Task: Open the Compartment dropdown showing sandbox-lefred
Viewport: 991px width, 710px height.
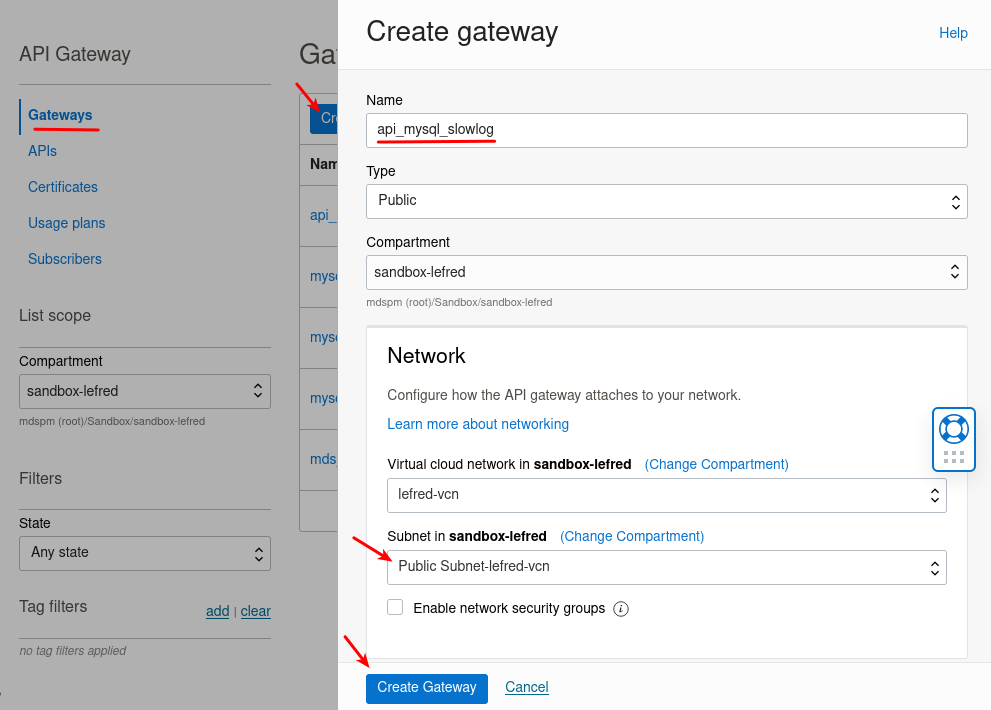Action: [665, 272]
